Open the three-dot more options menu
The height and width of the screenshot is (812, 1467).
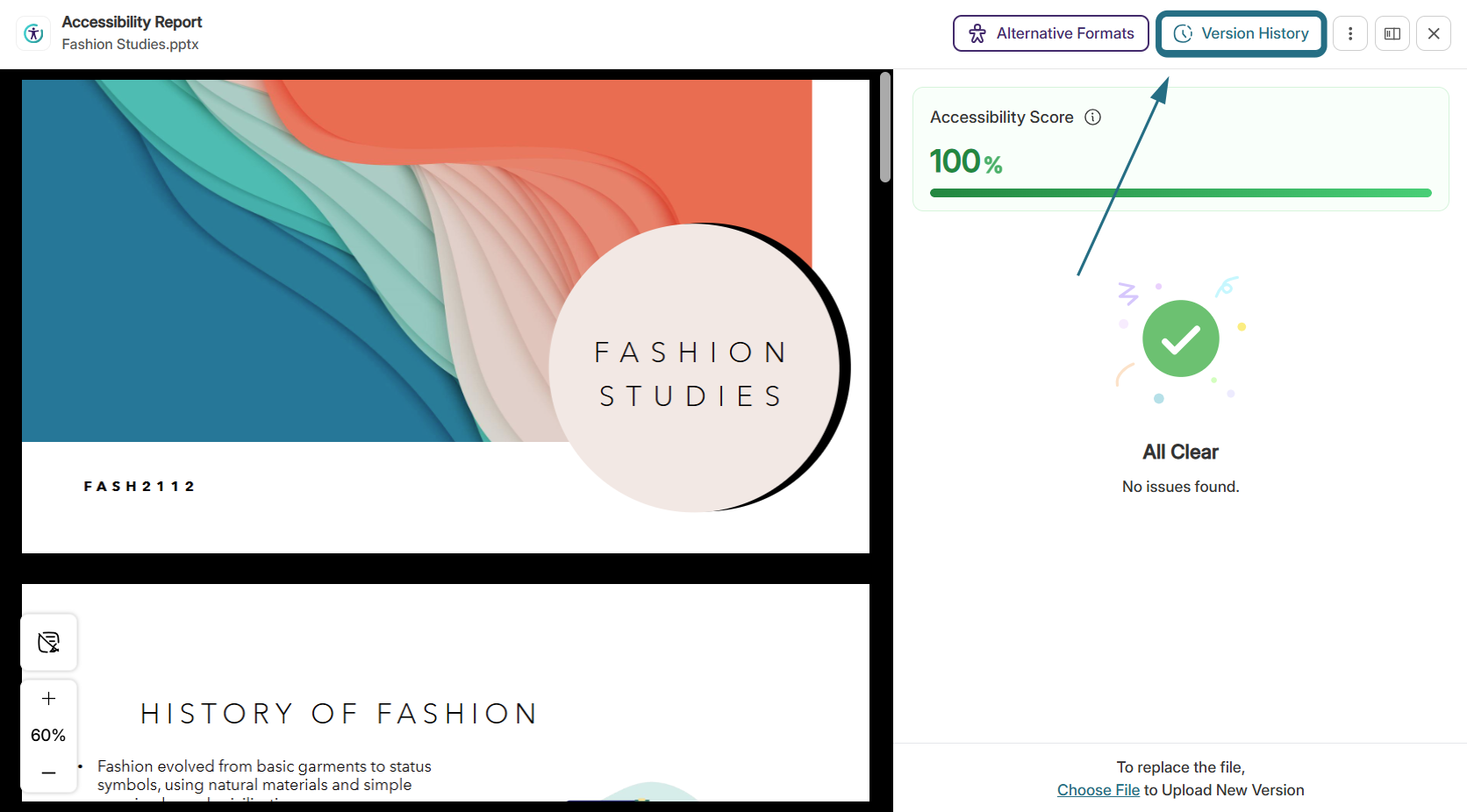coord(1350,33)
